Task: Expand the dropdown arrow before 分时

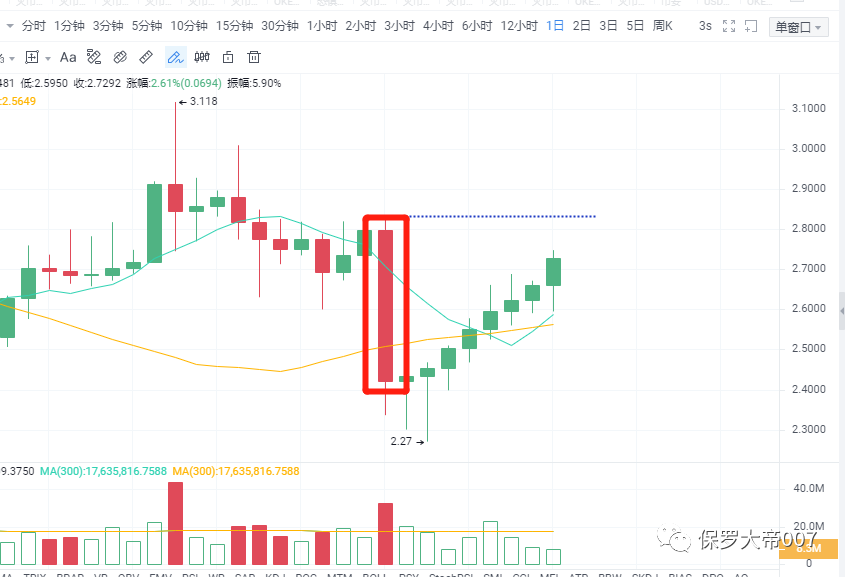Action: tap(10, 26)
